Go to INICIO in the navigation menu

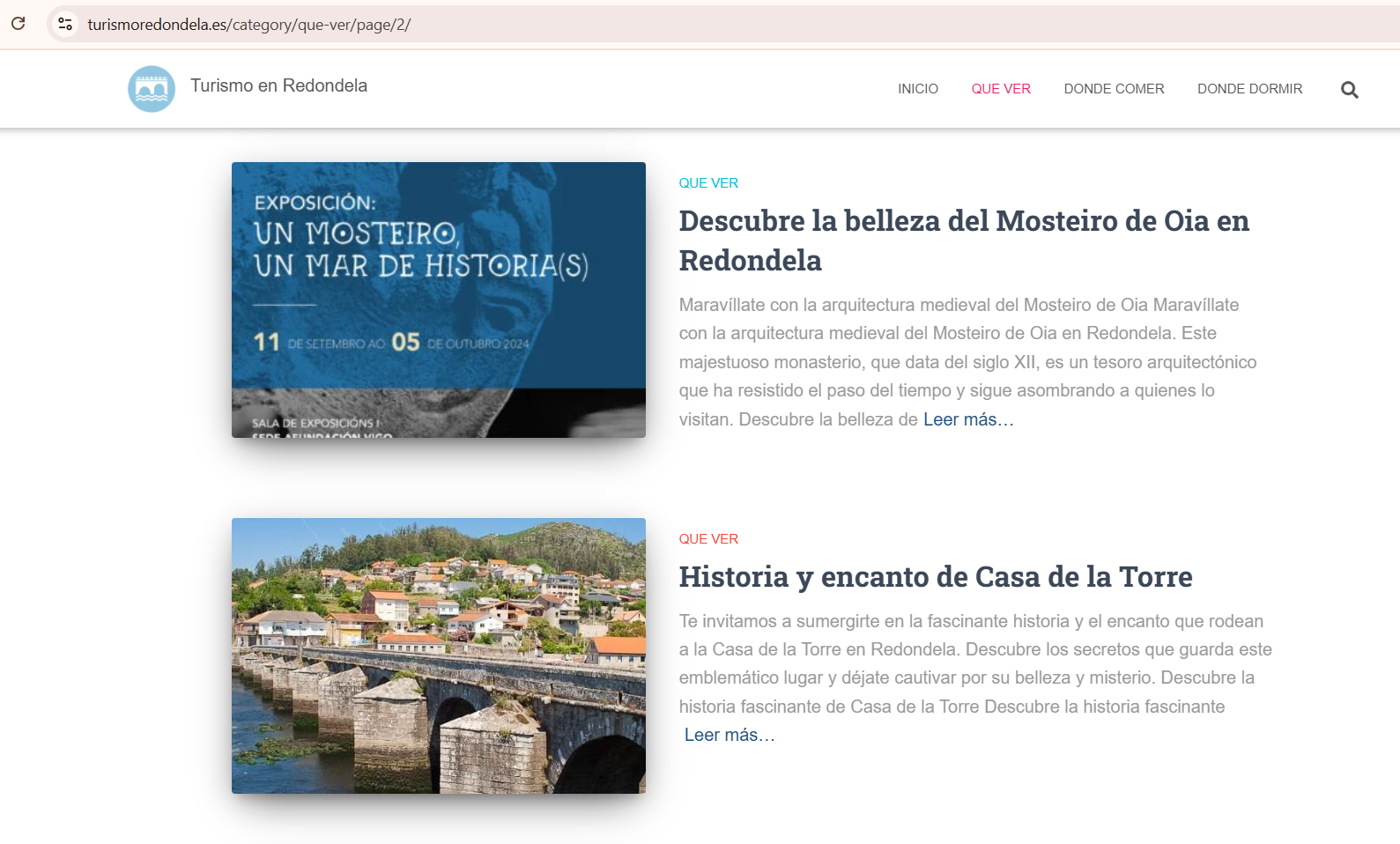pyautogui.click(x=917, y=89)
